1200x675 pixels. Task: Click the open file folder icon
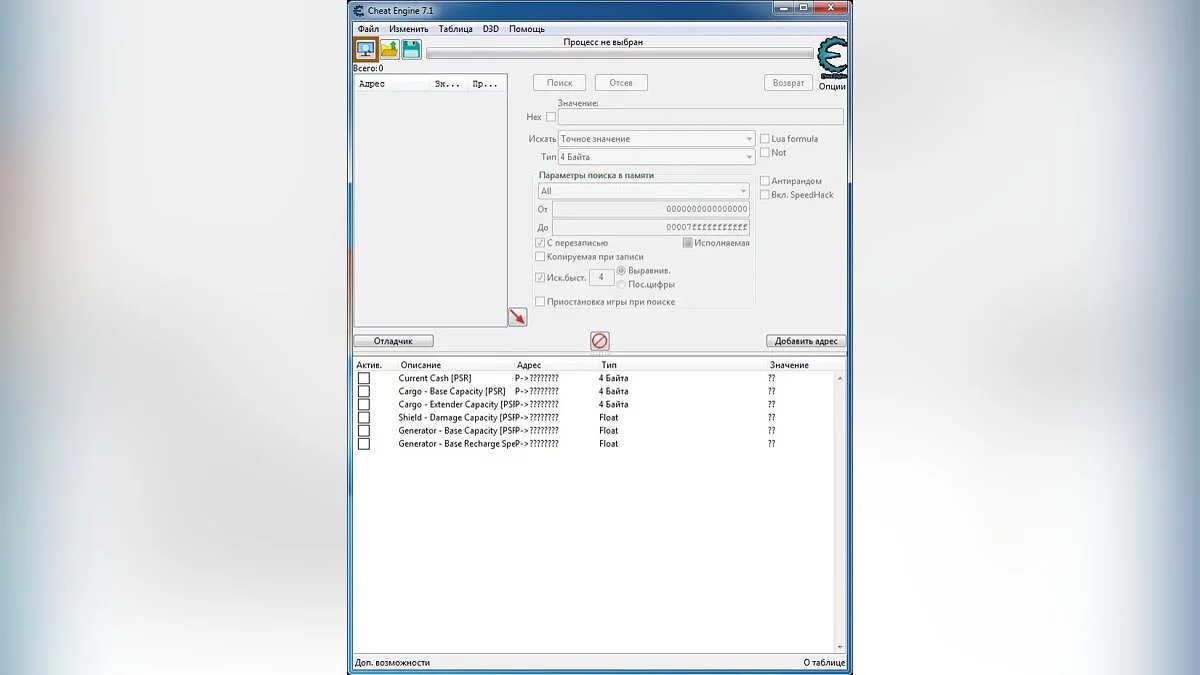point(389,49)
